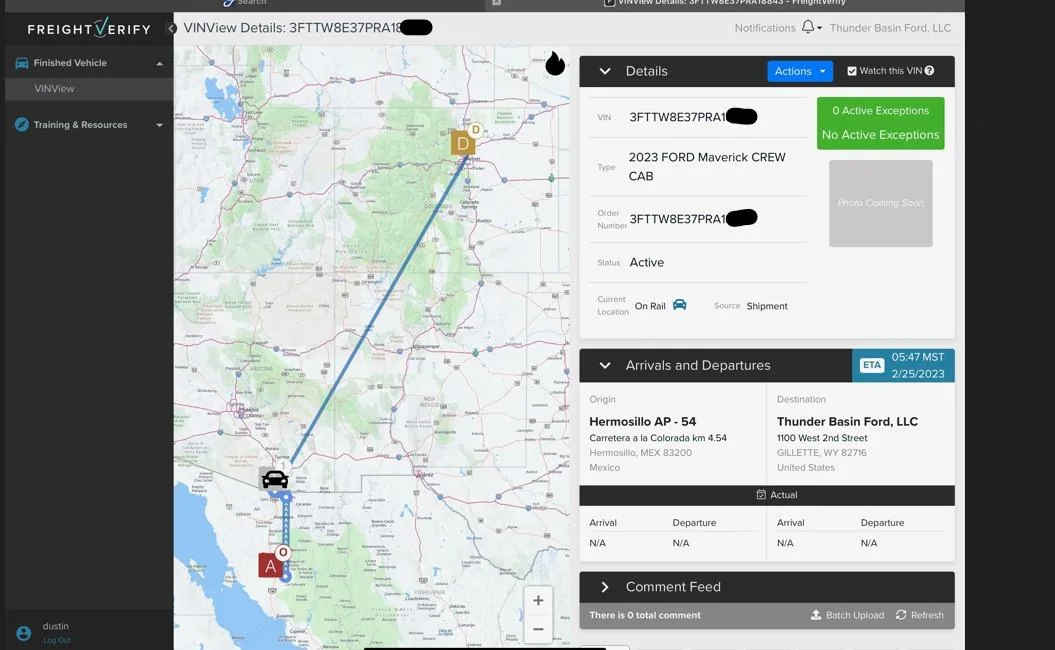Select the destination D marker on the map
Viewport: 1055px width, 650px height.
[463, 143]
